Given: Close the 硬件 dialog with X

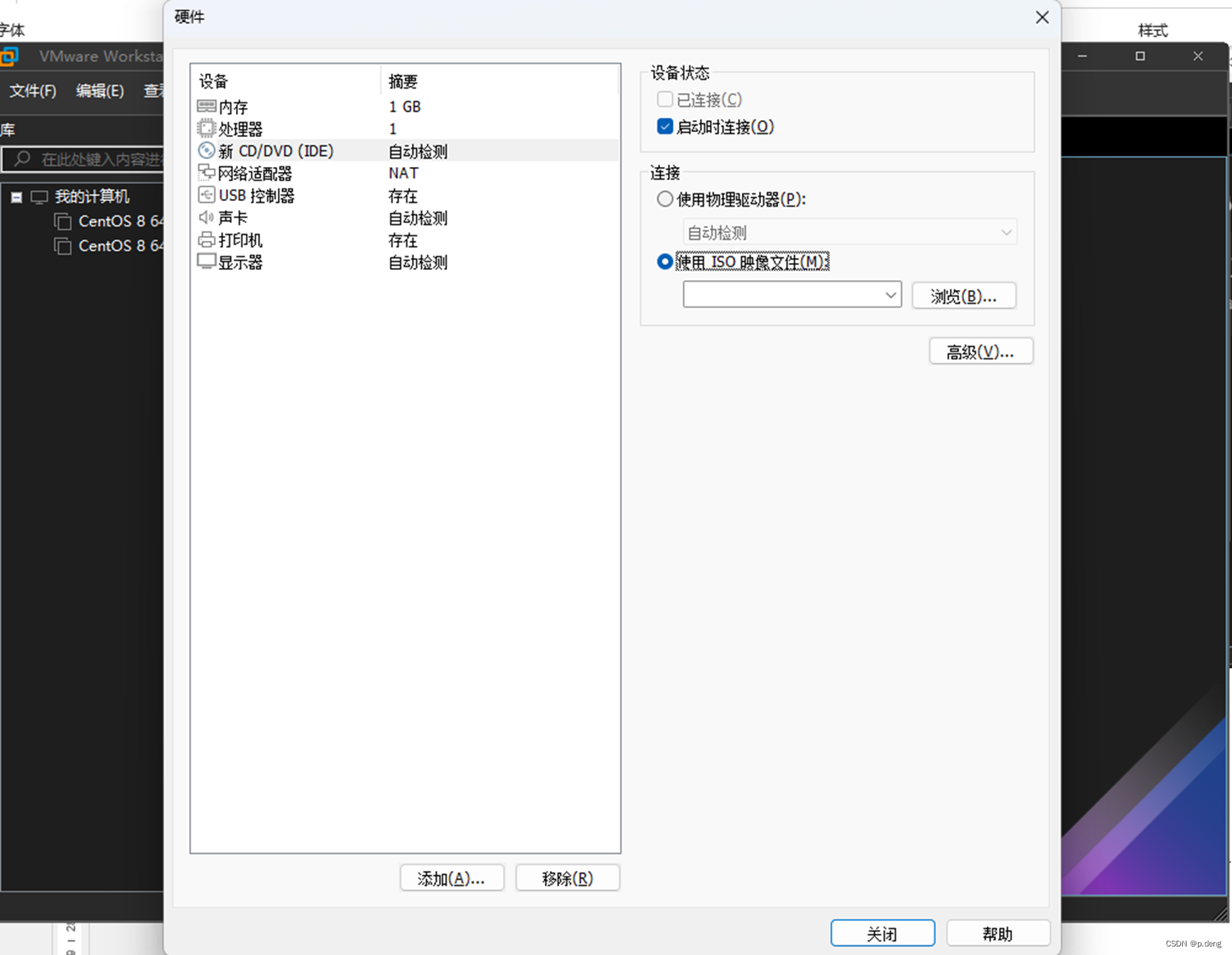Looking at the screenshot, I should [1042, 17].
